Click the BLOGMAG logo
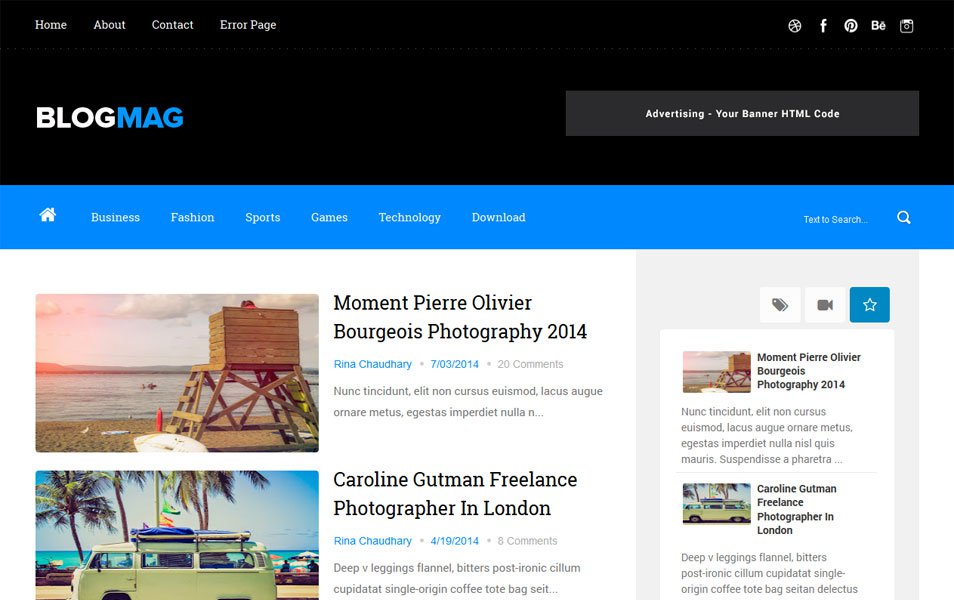The height and width of the screenshot is (600, 954). 110,117
